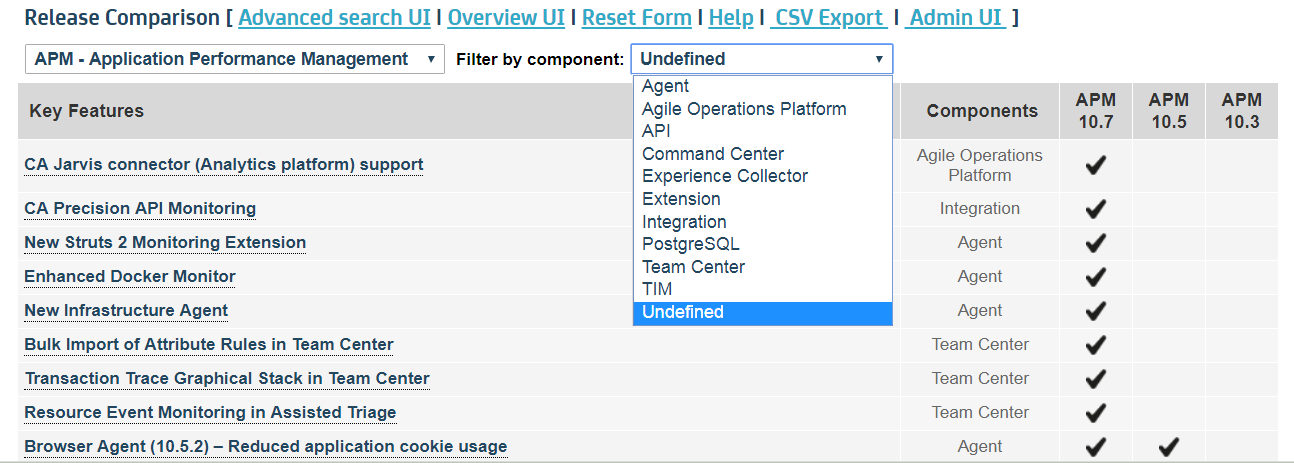Viewport: 1294px width, 463px height.
Task: Select Extension in the dropdown list
Action: (x=762, y=199)
